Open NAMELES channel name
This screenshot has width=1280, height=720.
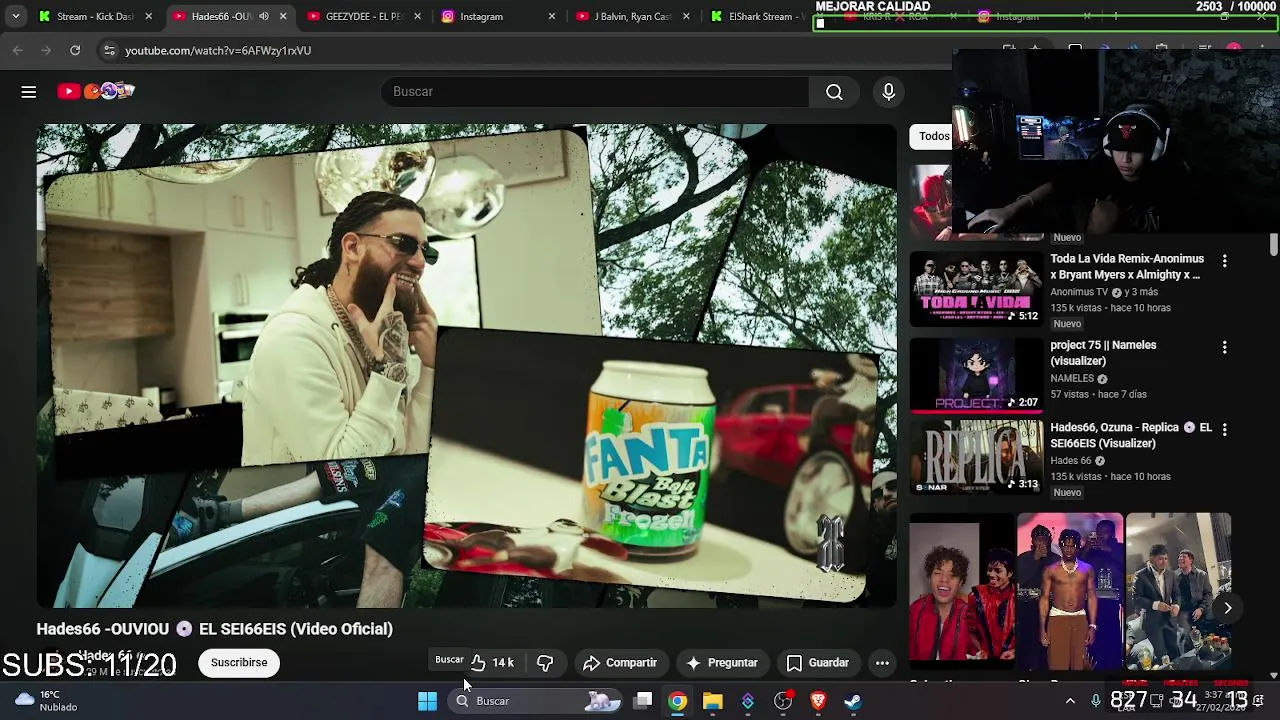(x=1072, y=379)
